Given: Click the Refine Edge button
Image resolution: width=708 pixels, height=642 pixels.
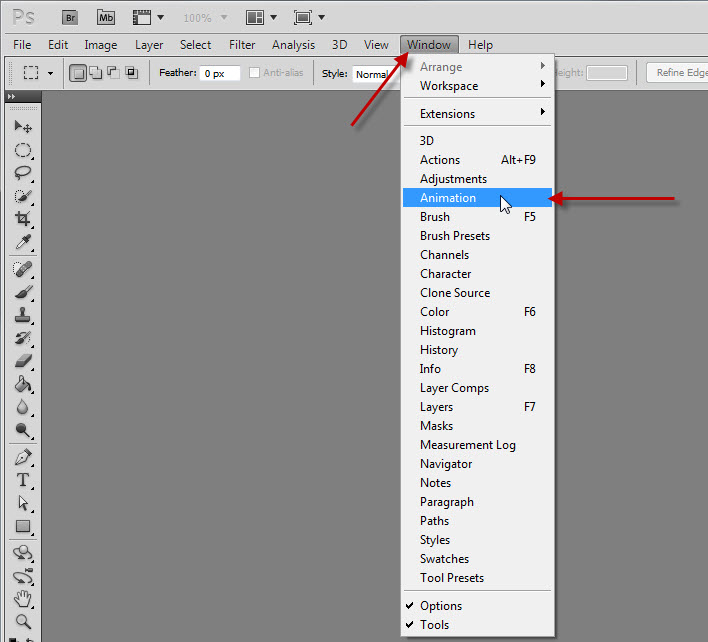Looking at the screenshot, I should [x=677, y=73].
